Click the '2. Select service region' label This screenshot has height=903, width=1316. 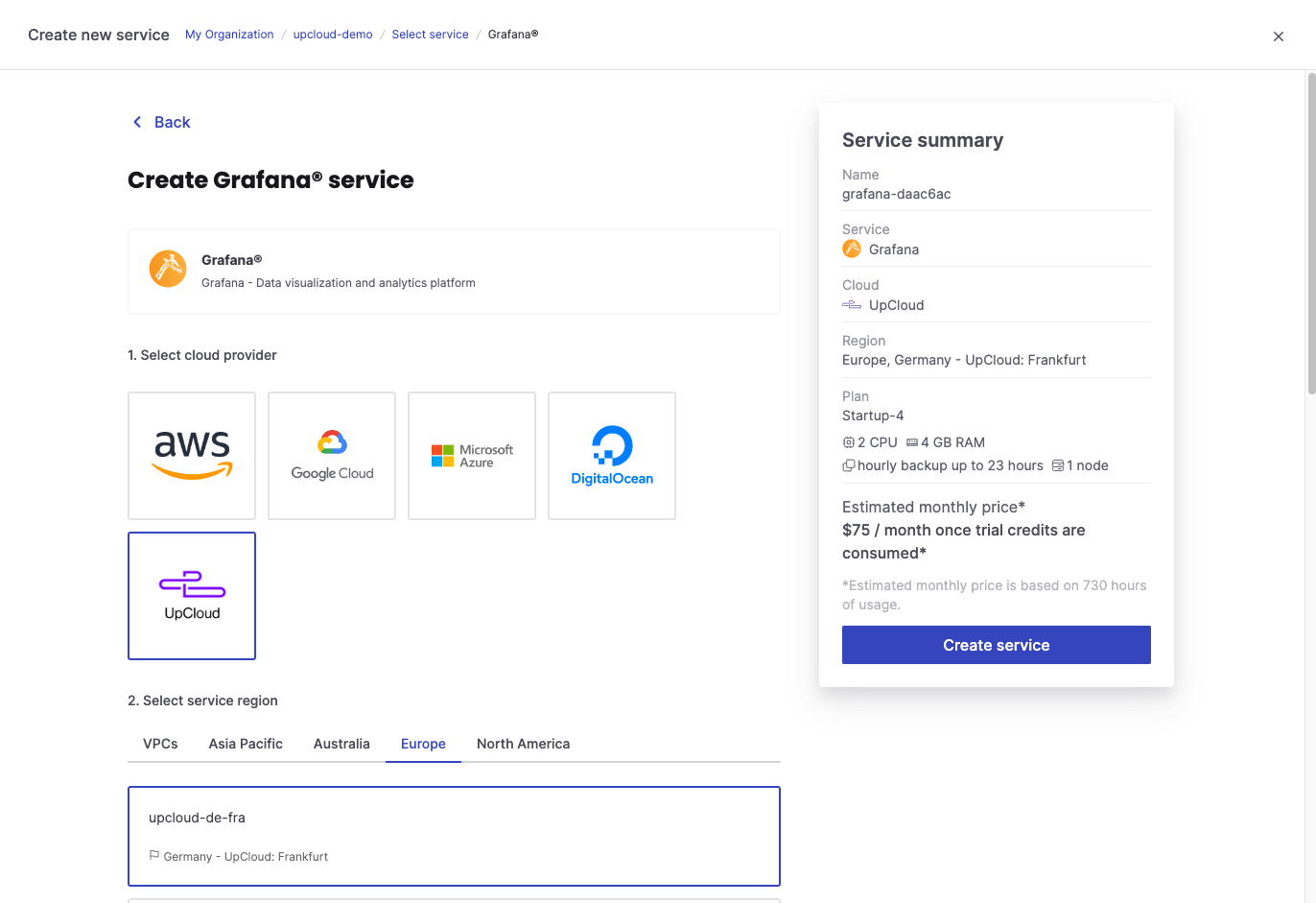pos(202,701)
